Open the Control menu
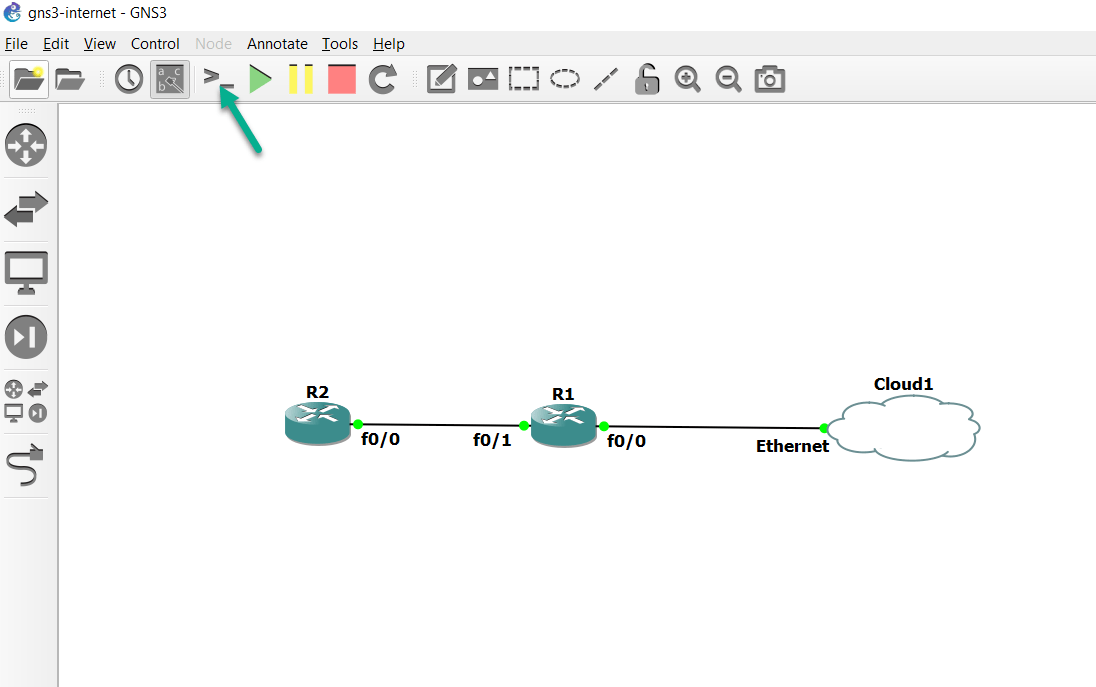Image resolution: width=1096 pixels, height=687 pixels. (155, 43)
